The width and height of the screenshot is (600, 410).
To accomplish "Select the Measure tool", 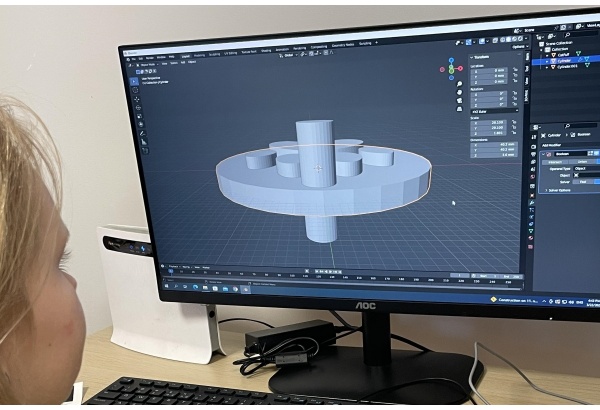I will coord(144,142).
